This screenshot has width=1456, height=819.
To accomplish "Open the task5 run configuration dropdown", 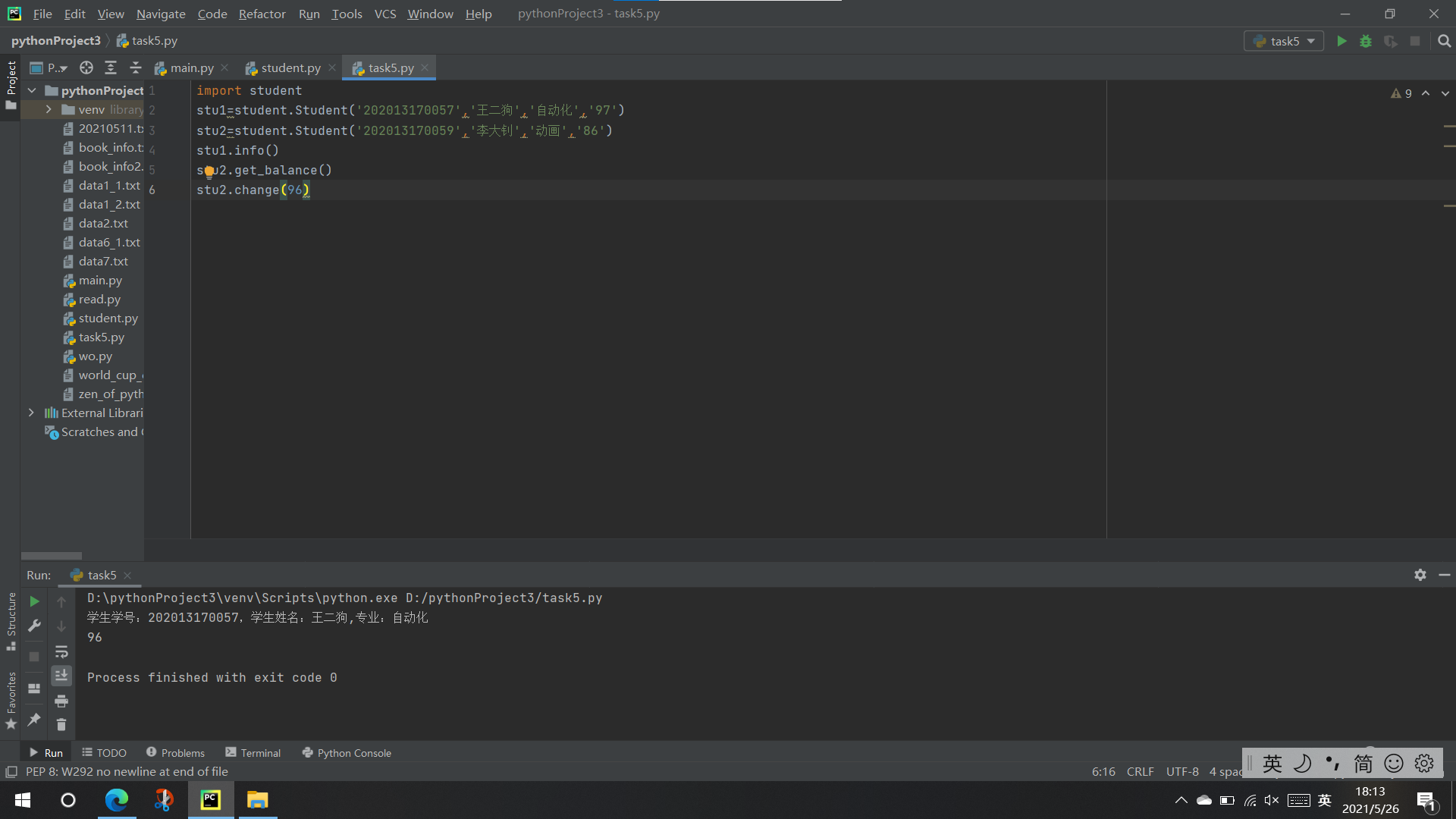I will 1285,41.
